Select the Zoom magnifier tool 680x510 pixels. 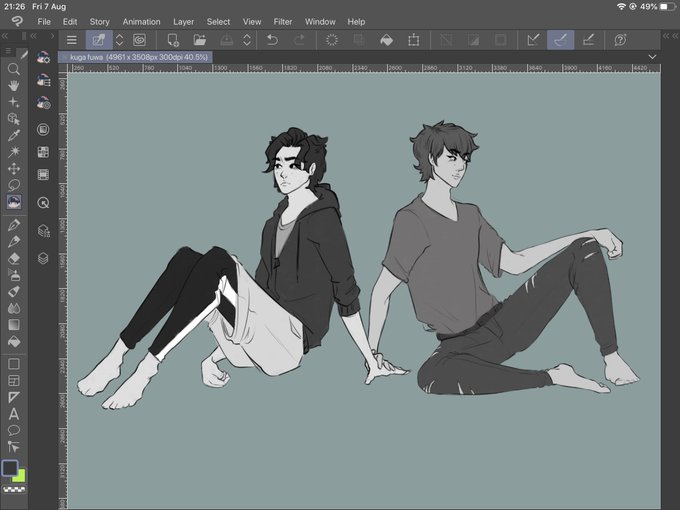click(14, 69)
